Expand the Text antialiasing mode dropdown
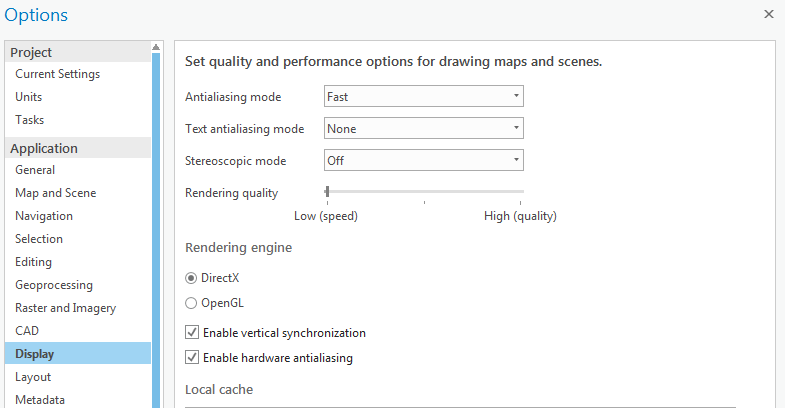The image size is (785, 408). pyautogui.click(x=424, y=129)
